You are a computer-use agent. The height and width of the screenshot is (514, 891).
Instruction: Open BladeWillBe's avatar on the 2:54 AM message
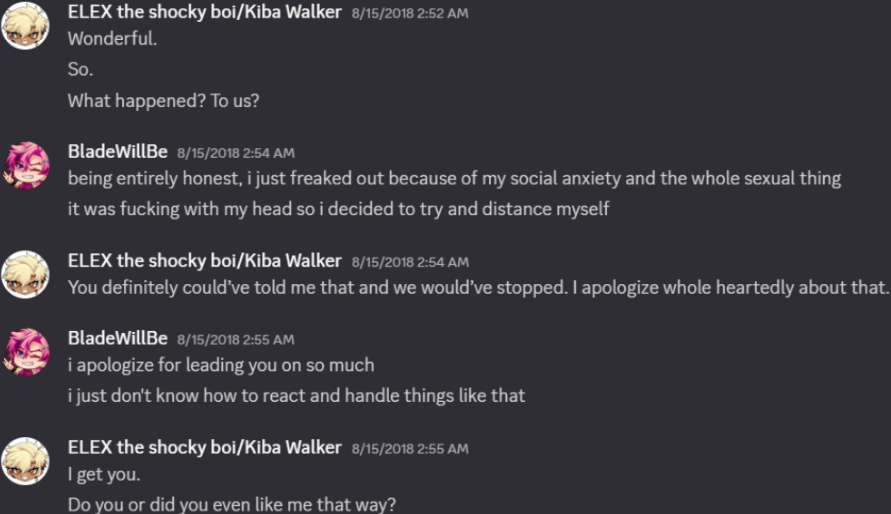[27, 165]
